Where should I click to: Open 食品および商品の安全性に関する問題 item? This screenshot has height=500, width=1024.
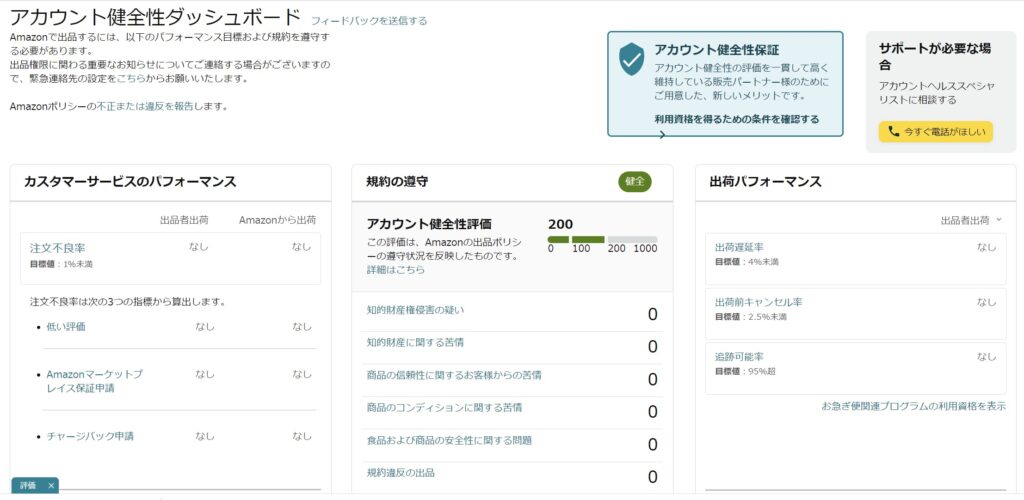[449, 441]
